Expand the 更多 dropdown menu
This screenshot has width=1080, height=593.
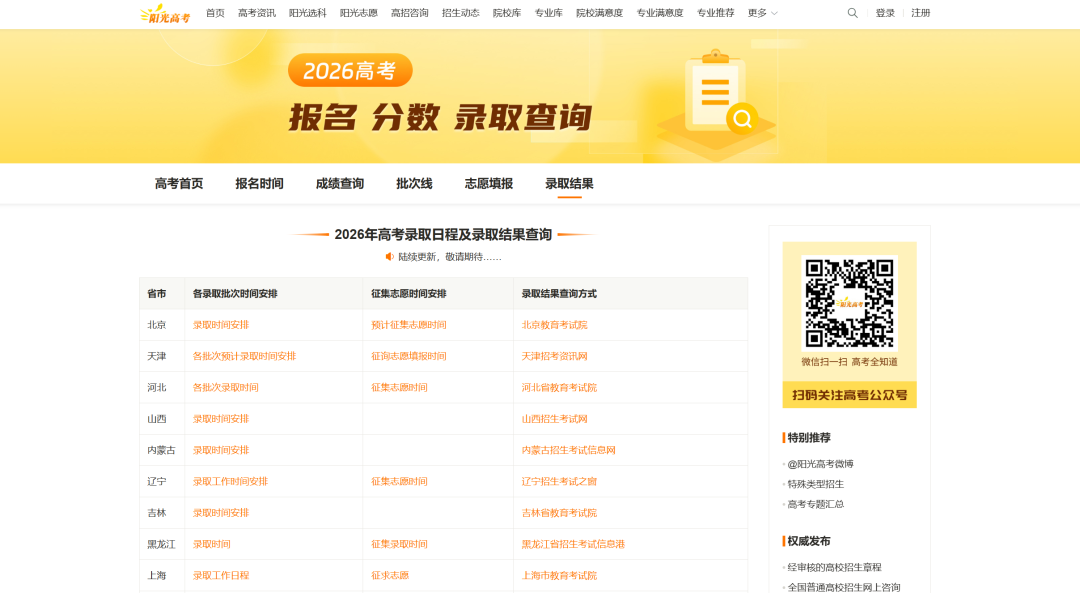(x=762, y=13)
